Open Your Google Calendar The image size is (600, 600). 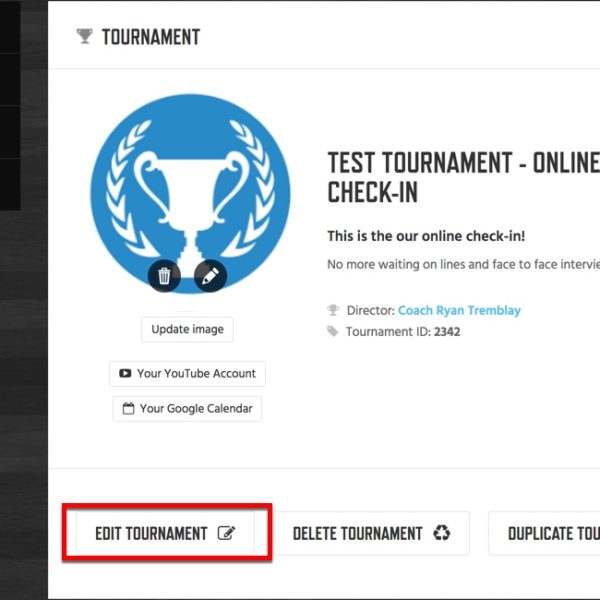188,409
